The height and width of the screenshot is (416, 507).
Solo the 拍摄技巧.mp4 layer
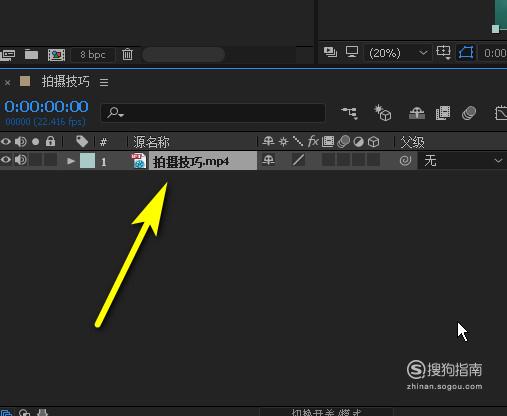click(36, 160)
